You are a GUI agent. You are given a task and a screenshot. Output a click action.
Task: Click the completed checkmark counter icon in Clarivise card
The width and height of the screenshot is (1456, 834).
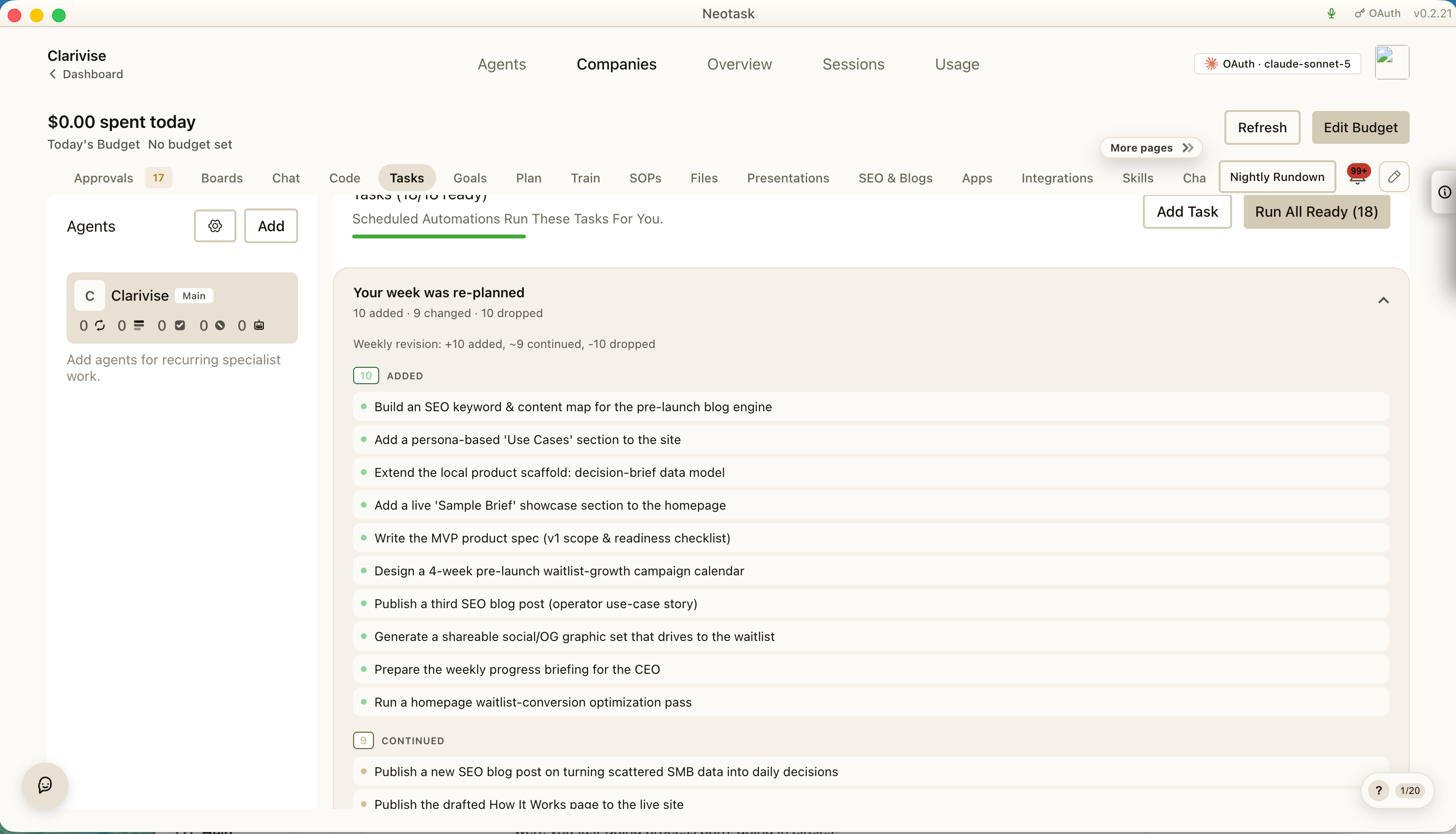(x=180, y=325)
